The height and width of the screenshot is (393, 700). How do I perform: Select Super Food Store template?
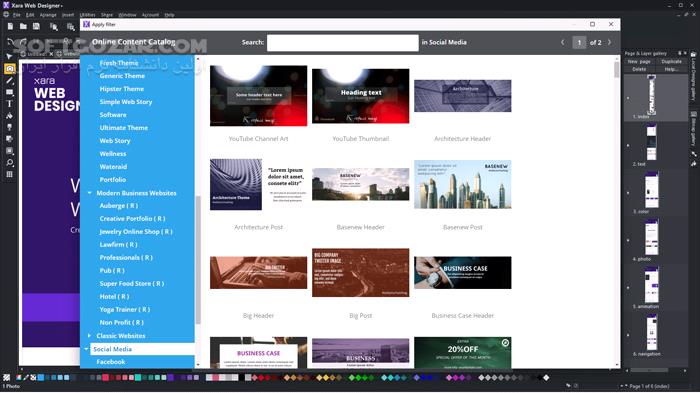point(132,284)
